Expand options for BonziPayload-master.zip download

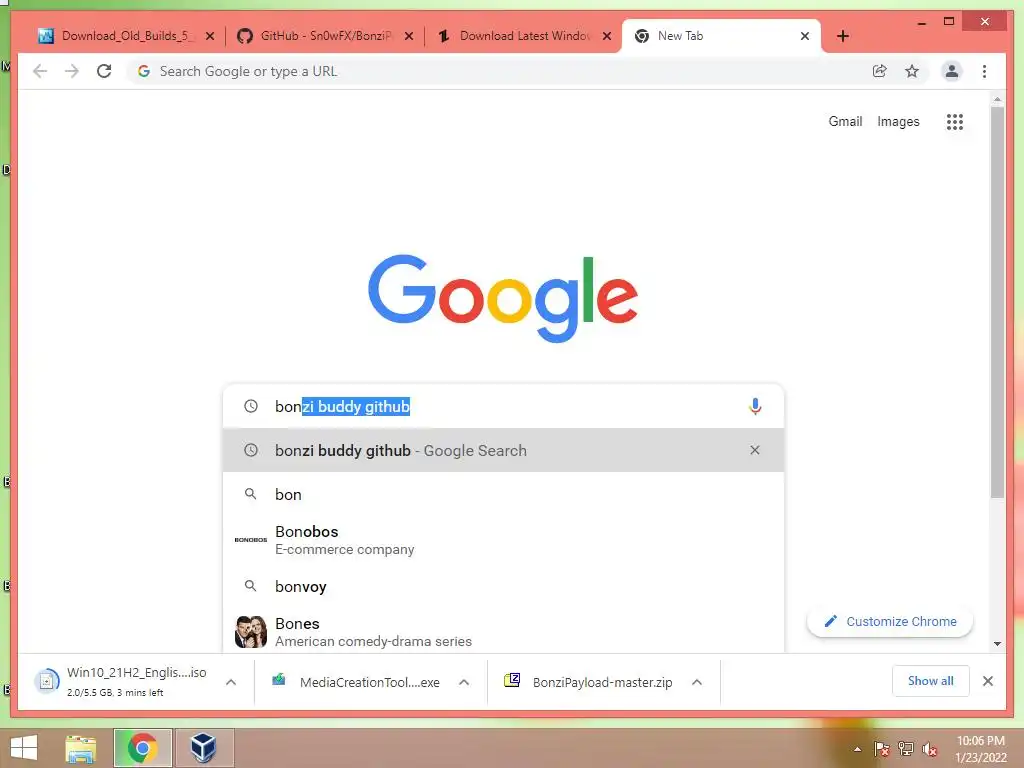point(697,682)
